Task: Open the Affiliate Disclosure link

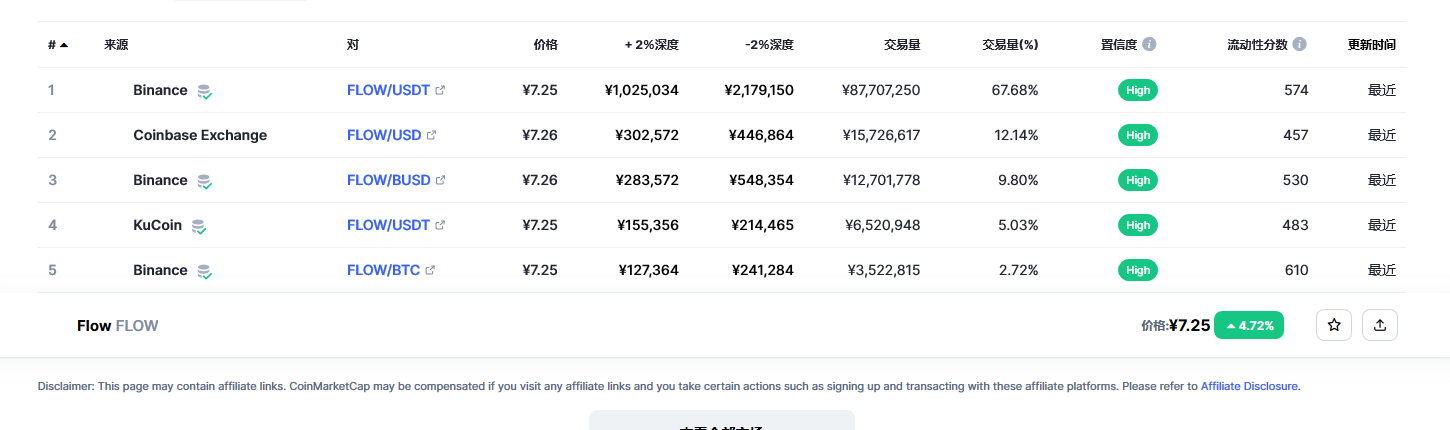Action: (1249, 386)
